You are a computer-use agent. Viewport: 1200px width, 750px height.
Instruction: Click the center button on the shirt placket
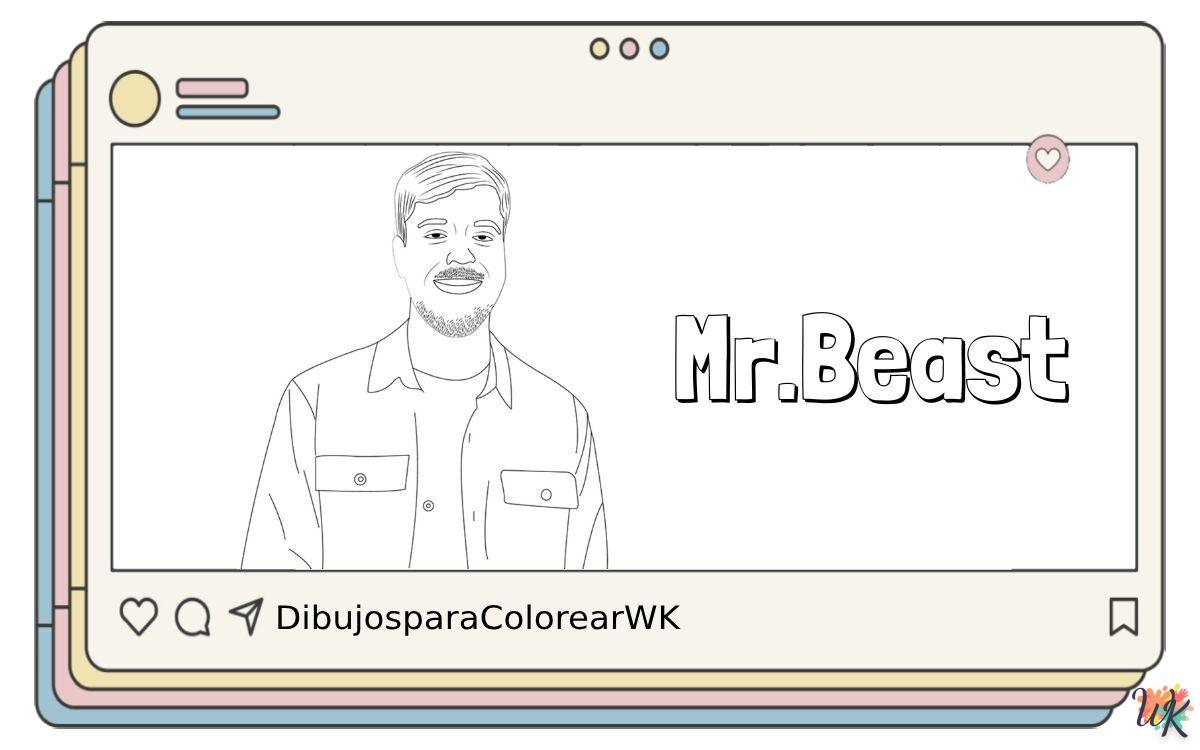tap(428, 506)
